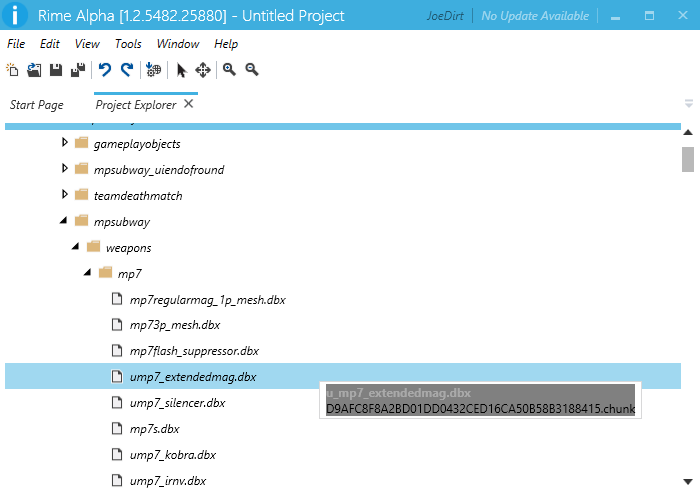Select the move arrows tool
This screenshot has width=700, height=500.
pyautogui.click(x=203, y=70)
